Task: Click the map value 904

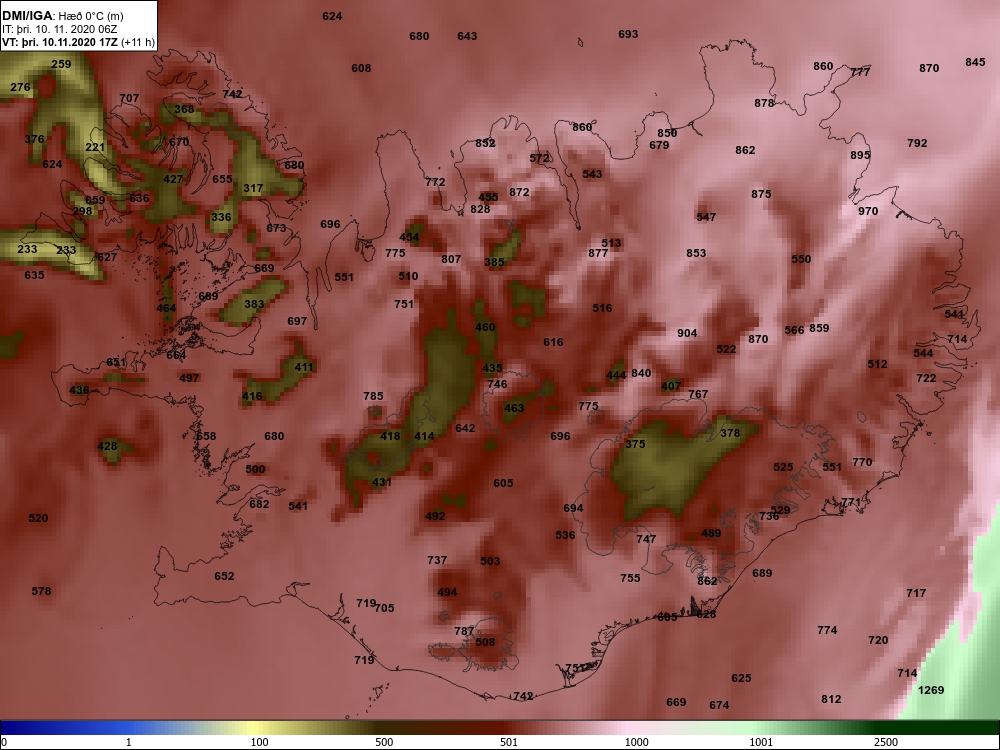Action: 687,333
